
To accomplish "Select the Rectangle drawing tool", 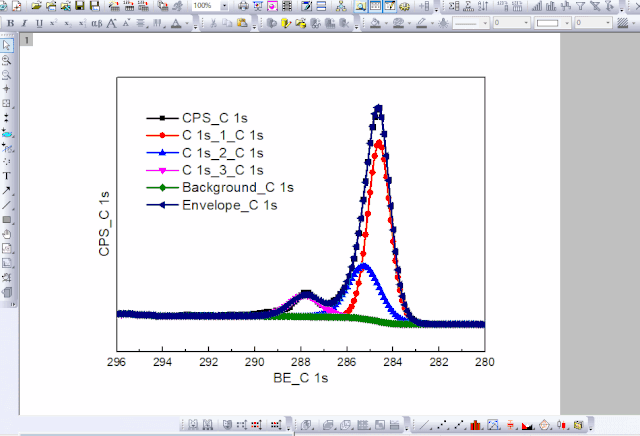I will click(x=7, y=219).
